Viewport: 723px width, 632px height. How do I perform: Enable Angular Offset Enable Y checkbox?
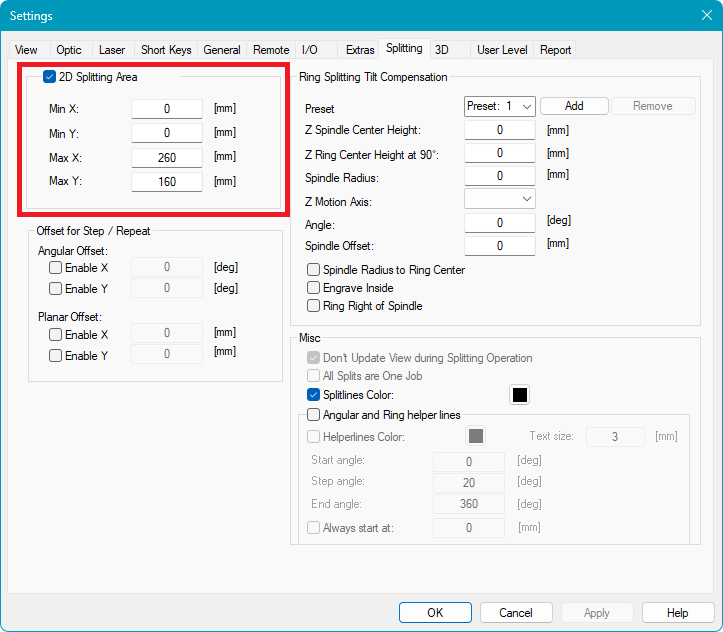[x=55, y=289]
